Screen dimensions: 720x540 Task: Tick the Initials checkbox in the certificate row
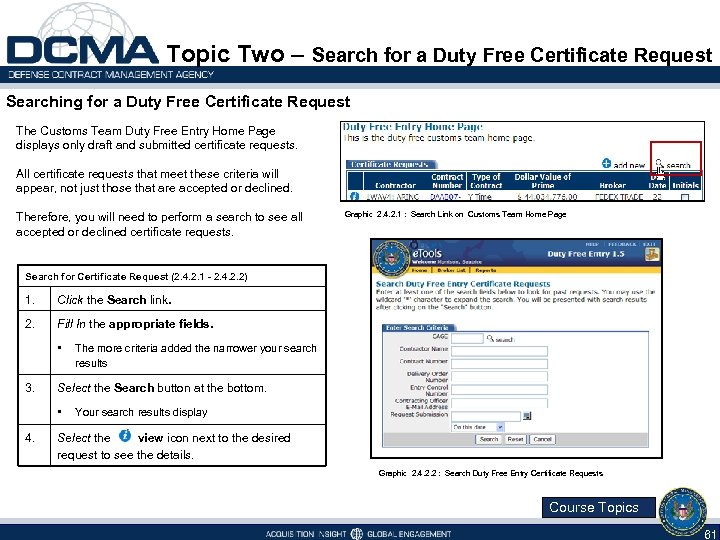tap(685, 197)
